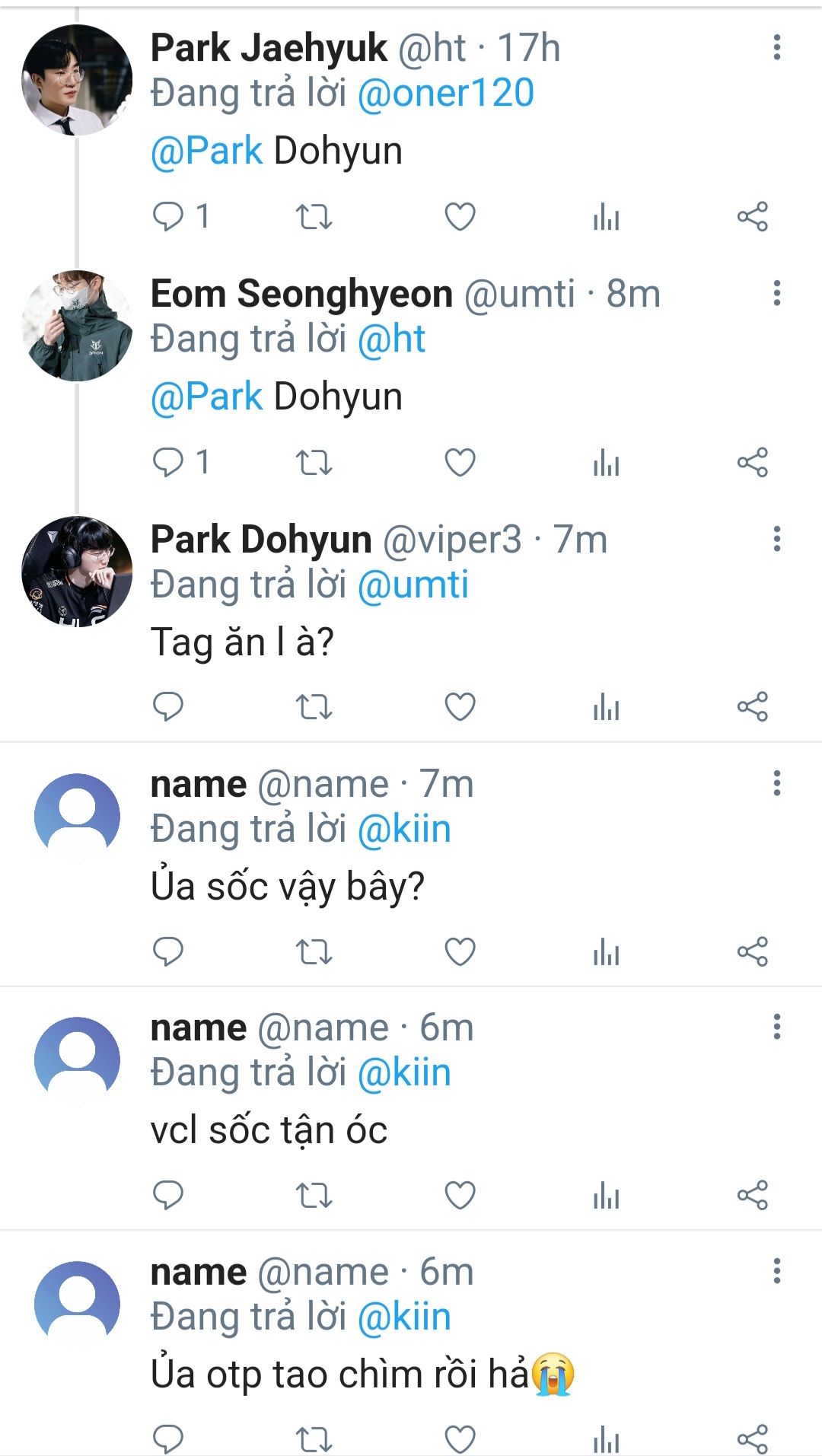Share Park Jaehyuk's tweet
822x1456 pixels.
point(752,217)
